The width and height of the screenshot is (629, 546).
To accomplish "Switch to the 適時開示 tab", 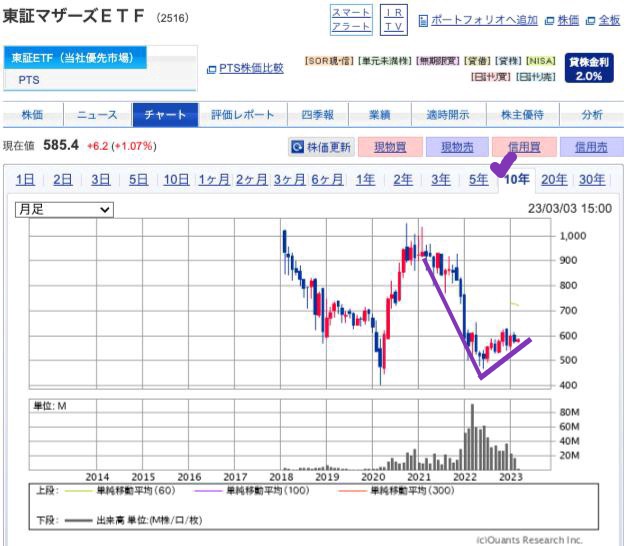I will (x=448, y=115).
